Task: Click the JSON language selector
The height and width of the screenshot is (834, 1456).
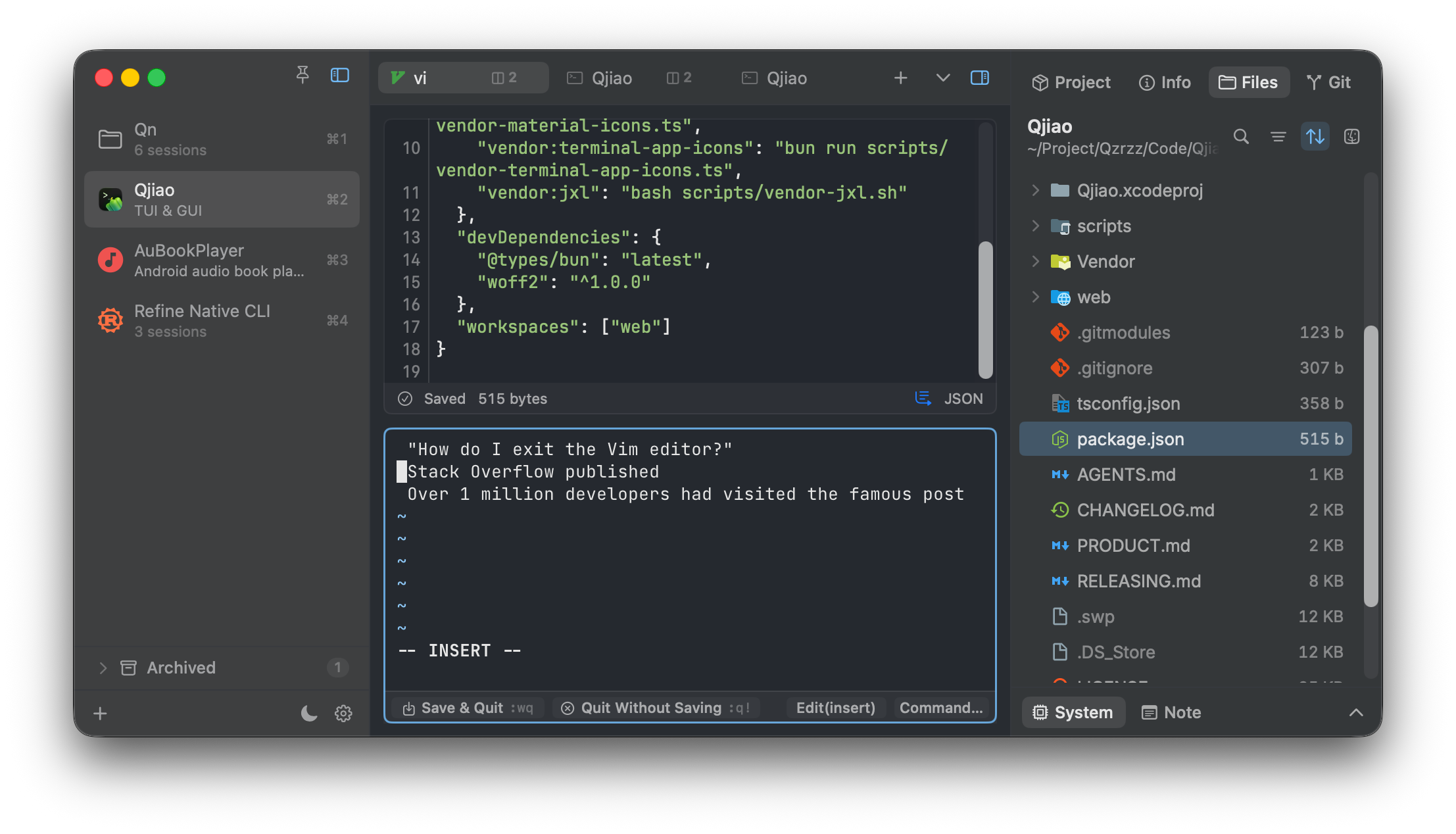Action: click(963, 399)
